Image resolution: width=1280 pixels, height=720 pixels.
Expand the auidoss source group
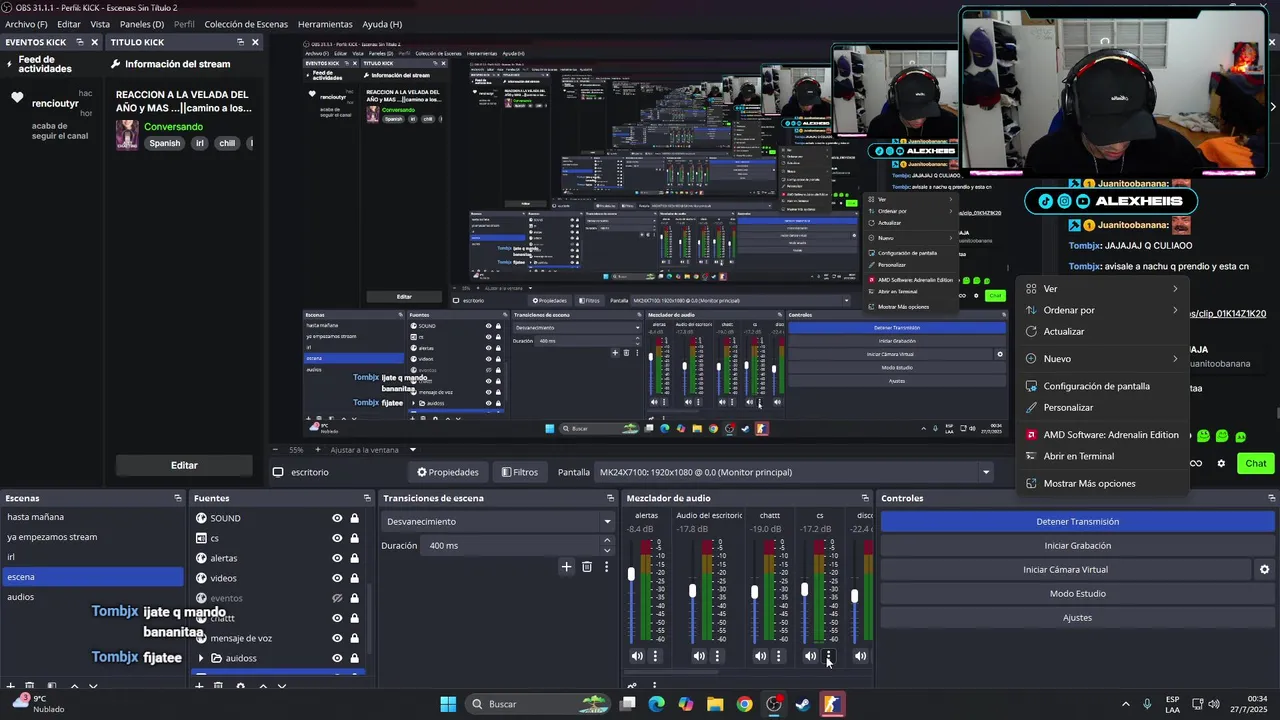(x=201, y=658)
